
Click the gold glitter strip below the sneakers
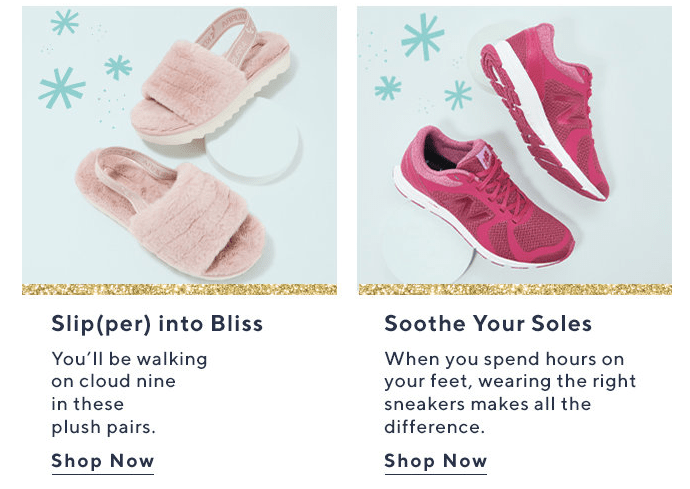click(x=514, y=289)
